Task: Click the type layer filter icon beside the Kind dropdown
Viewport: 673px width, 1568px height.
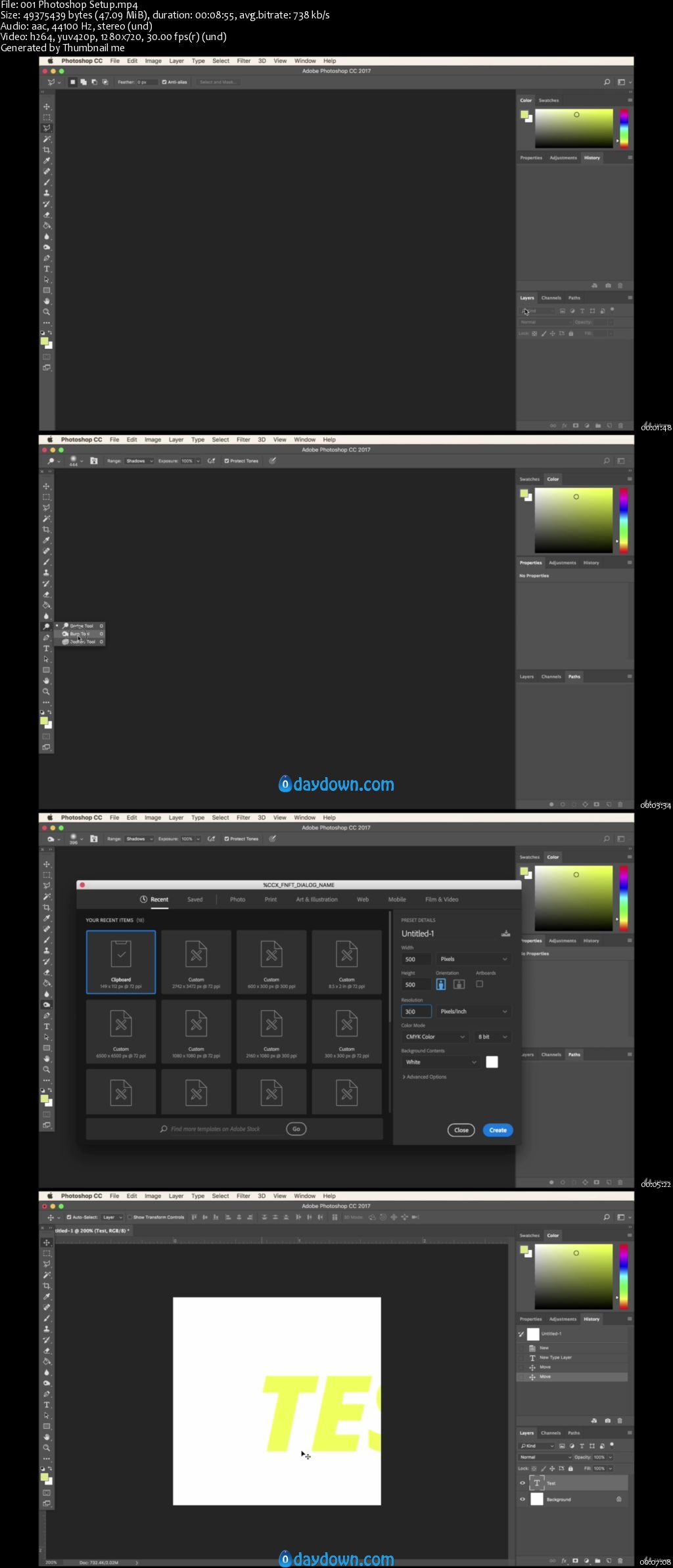Action: point(582,1446)
